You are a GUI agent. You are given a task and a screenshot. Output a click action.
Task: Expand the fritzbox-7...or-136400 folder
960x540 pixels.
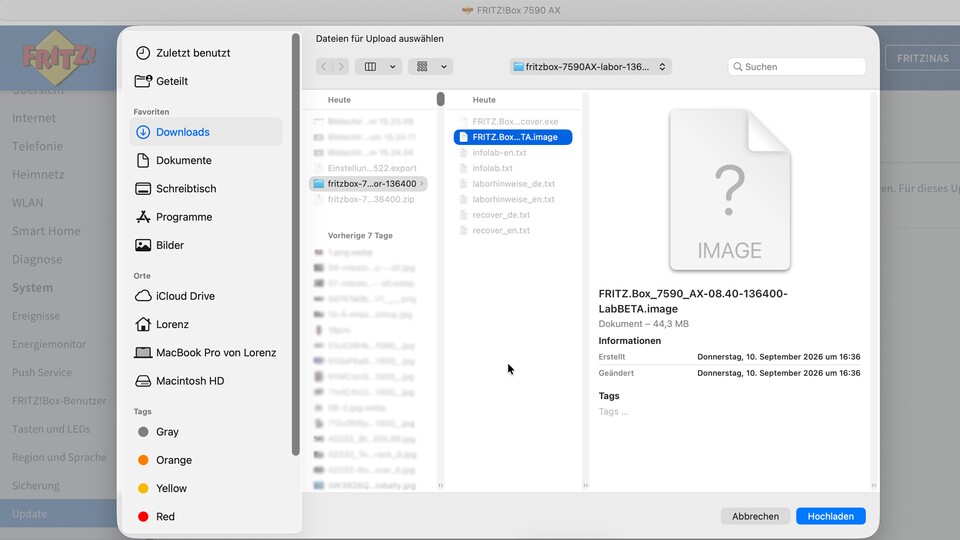point(368,184)
